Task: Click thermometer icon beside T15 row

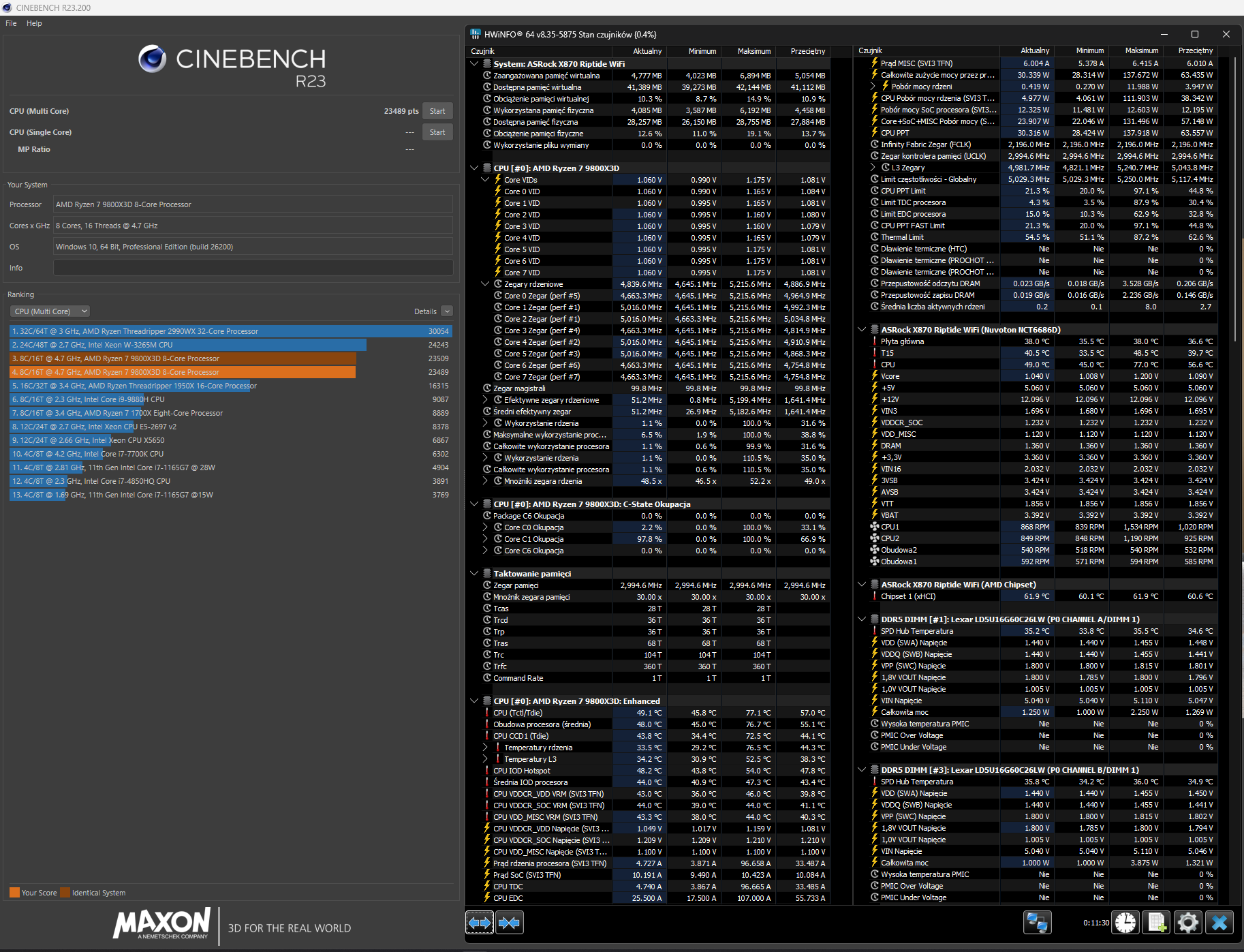Action: point(875,353)
